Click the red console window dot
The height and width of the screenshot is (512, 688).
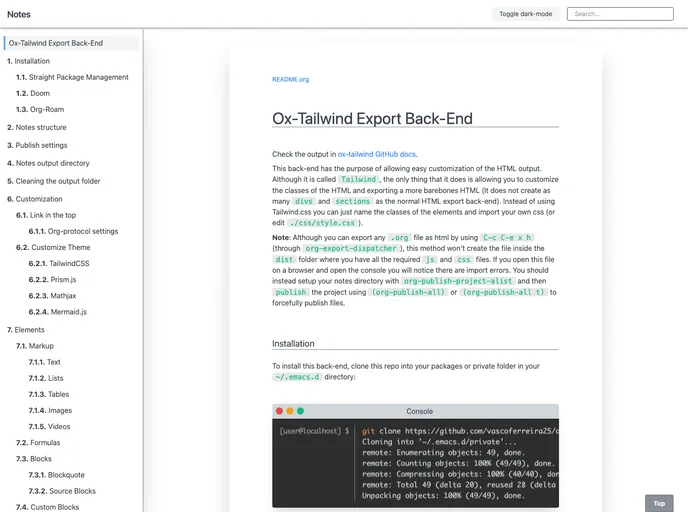coord(281,411)
